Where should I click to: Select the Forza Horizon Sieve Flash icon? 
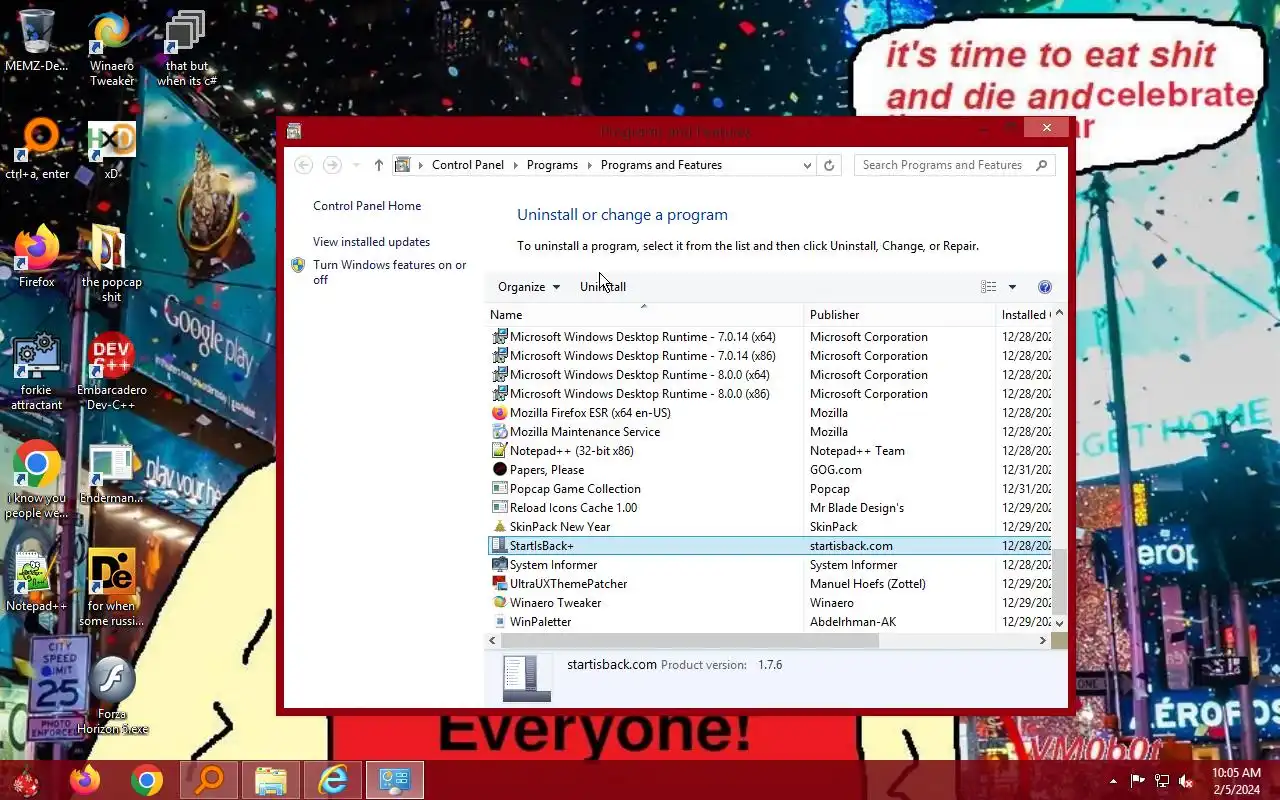pos(111,695)
